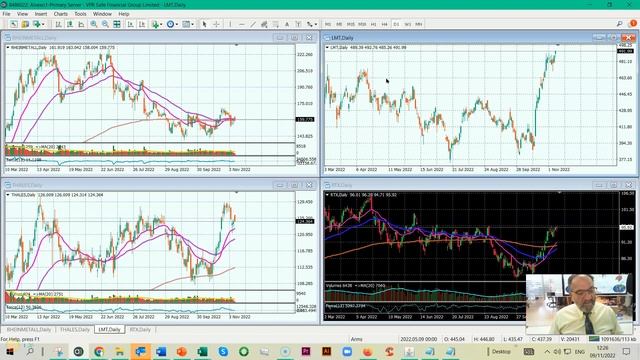The width and height of the screenshot is (640, 360).
Task: Switch to candlestick chart mode
Action: (70, 24)
